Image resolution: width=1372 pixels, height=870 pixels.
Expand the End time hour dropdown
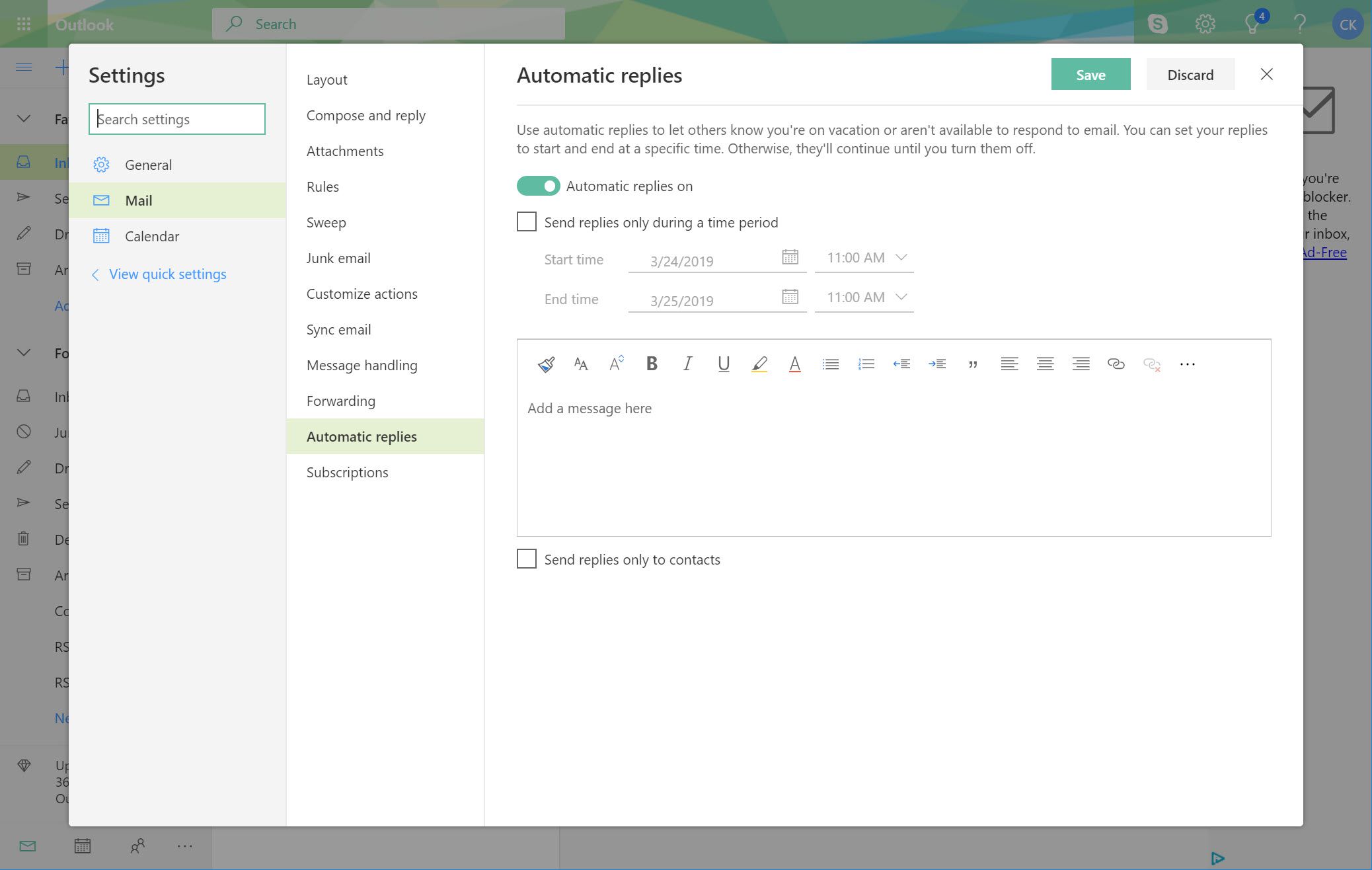pos(900,297)
